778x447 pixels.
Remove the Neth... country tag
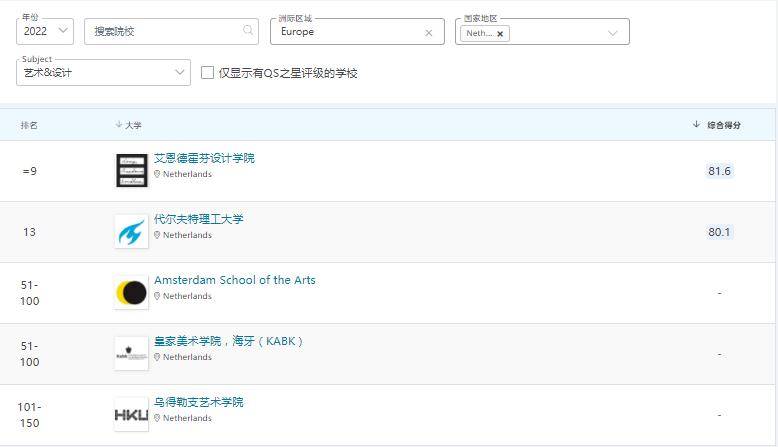(500, 34)
